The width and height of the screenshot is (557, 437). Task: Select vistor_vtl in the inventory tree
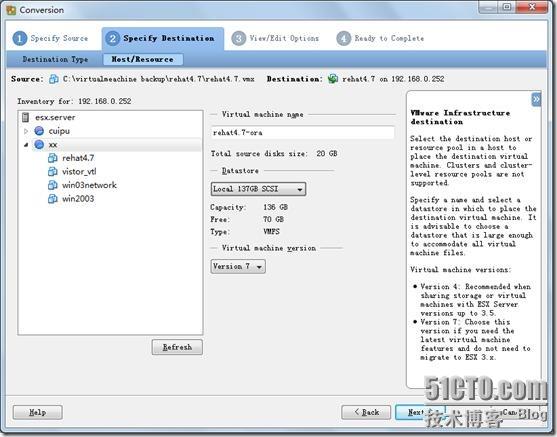79,172
